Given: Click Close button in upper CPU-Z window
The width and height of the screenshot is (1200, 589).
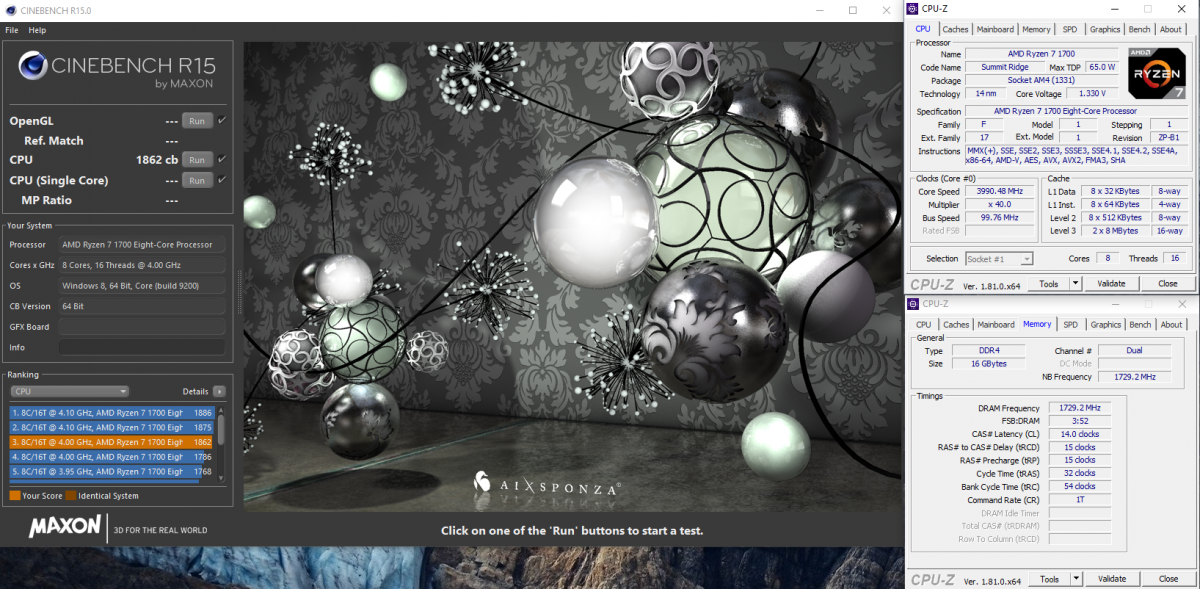Looking at the screenshot, I should pyautogui.click(x=1167, y=284).
